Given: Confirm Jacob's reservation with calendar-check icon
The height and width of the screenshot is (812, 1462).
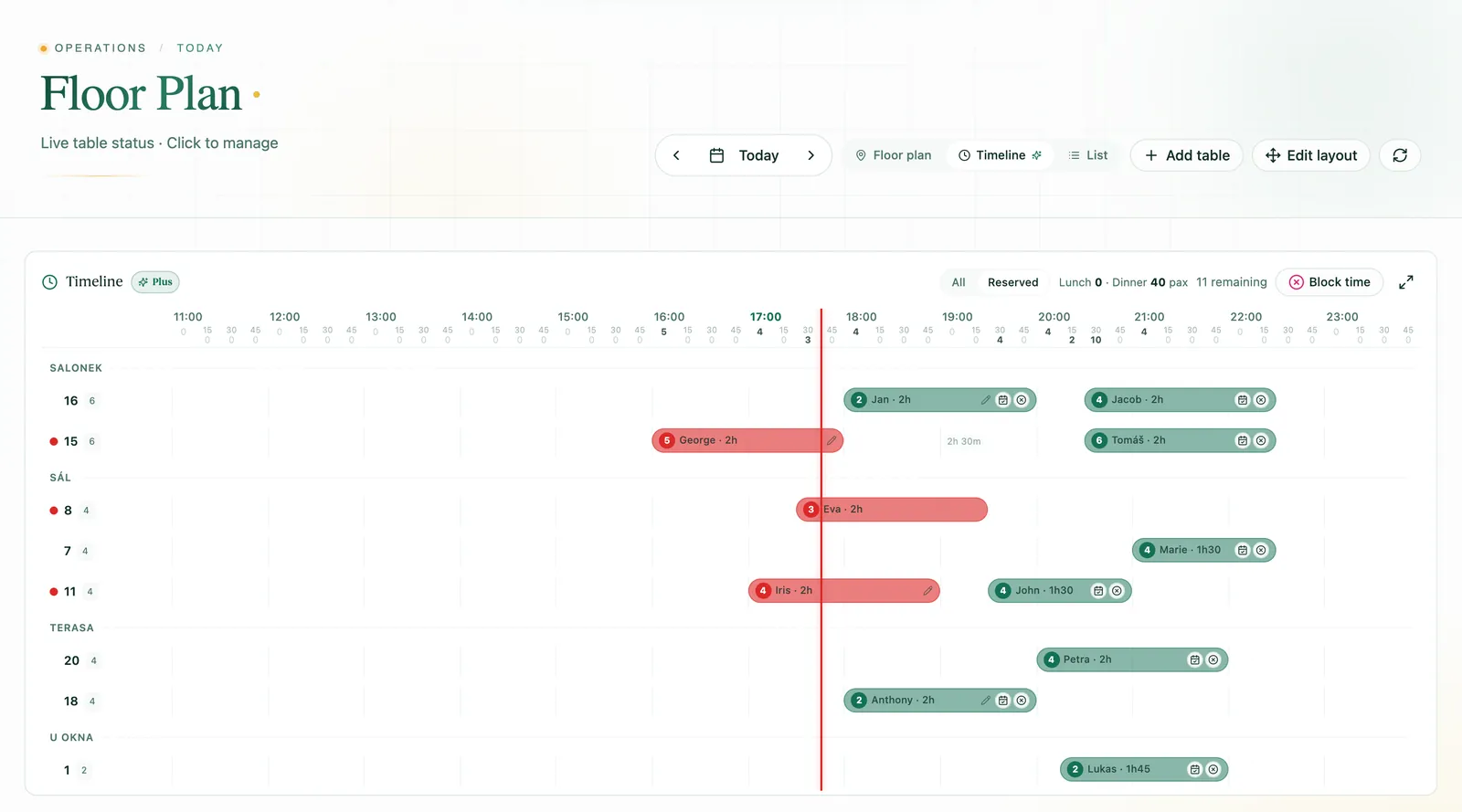Looking at the screenshot, I should (x=1243, y=400).
